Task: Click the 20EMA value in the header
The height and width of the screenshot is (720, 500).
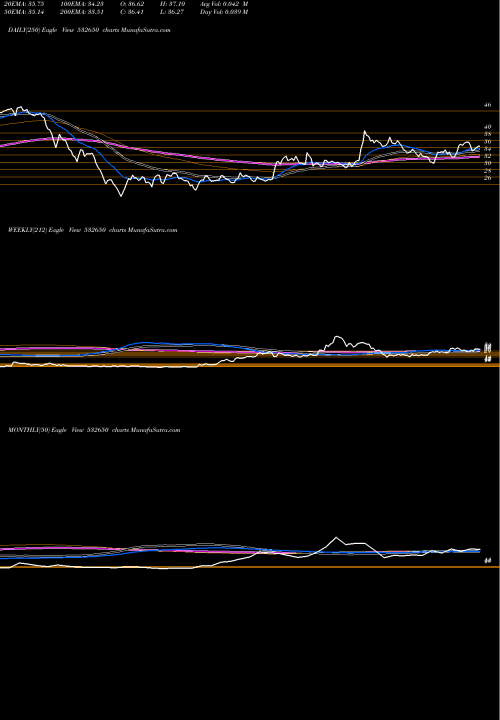Action: [x=22, y=4]
